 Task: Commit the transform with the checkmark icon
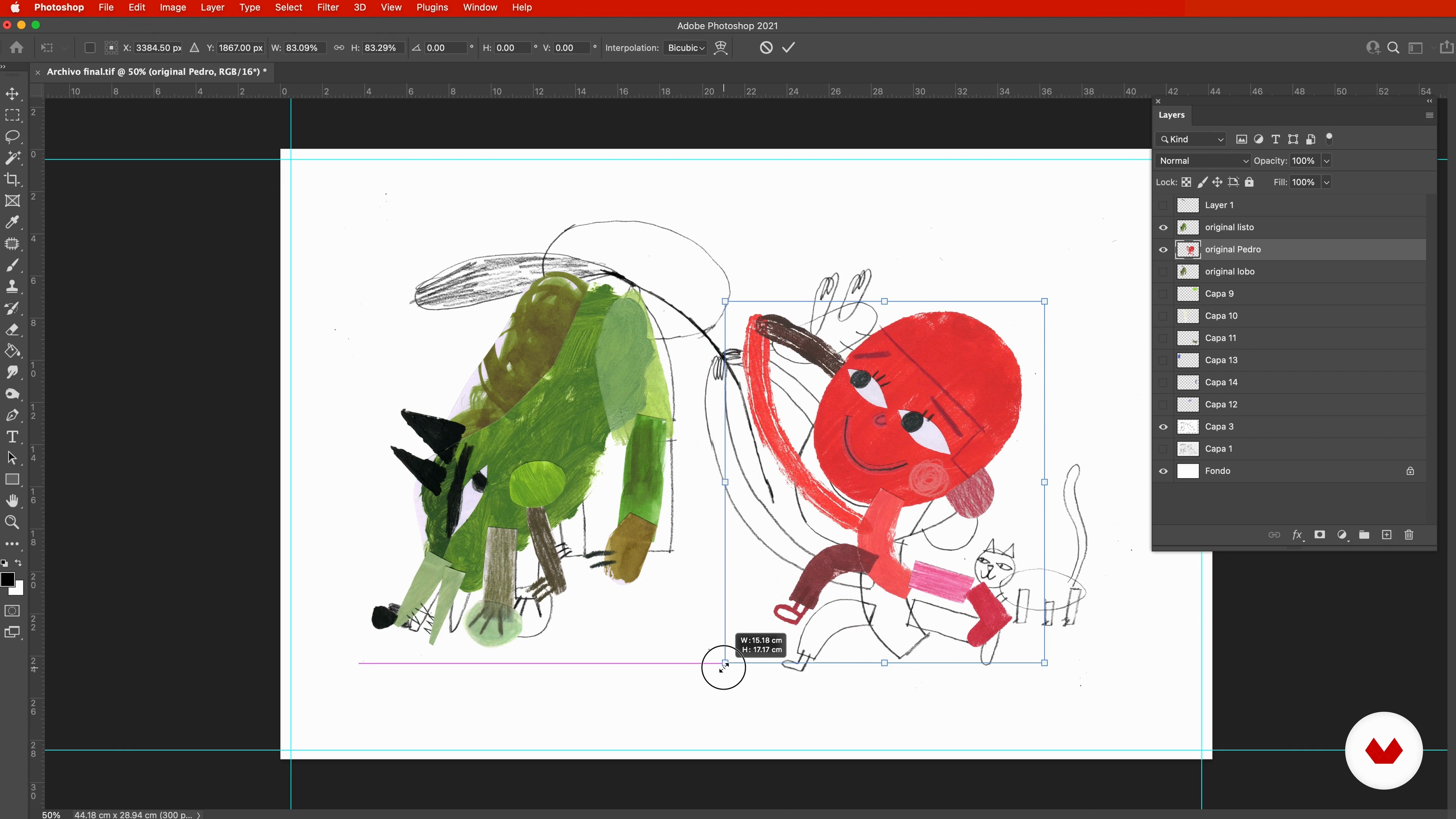(789, 48)
